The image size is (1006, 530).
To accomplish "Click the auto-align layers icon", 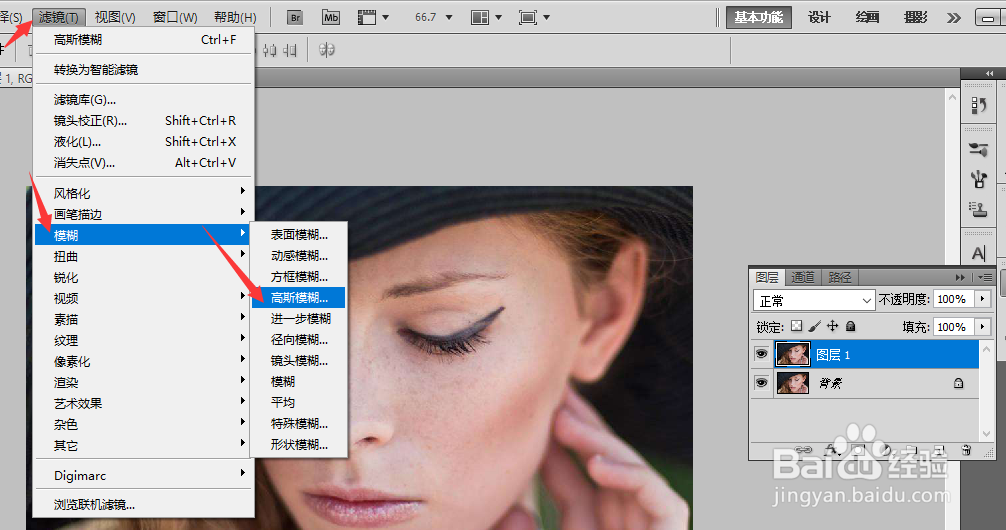I will click(327, 50).
